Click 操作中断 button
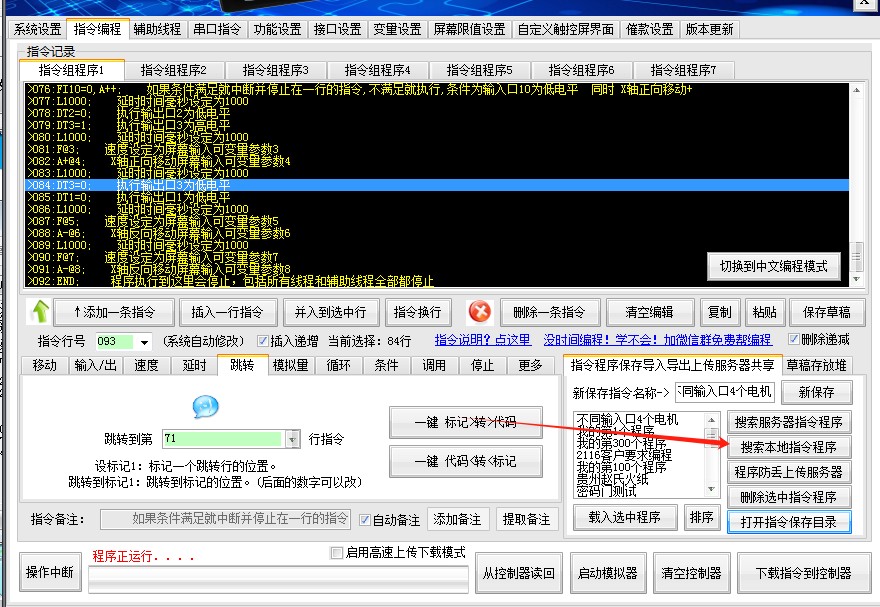Image resolution: width=880 pixels, height=607 pixels. pyautogui.click(x=49, y=572)
